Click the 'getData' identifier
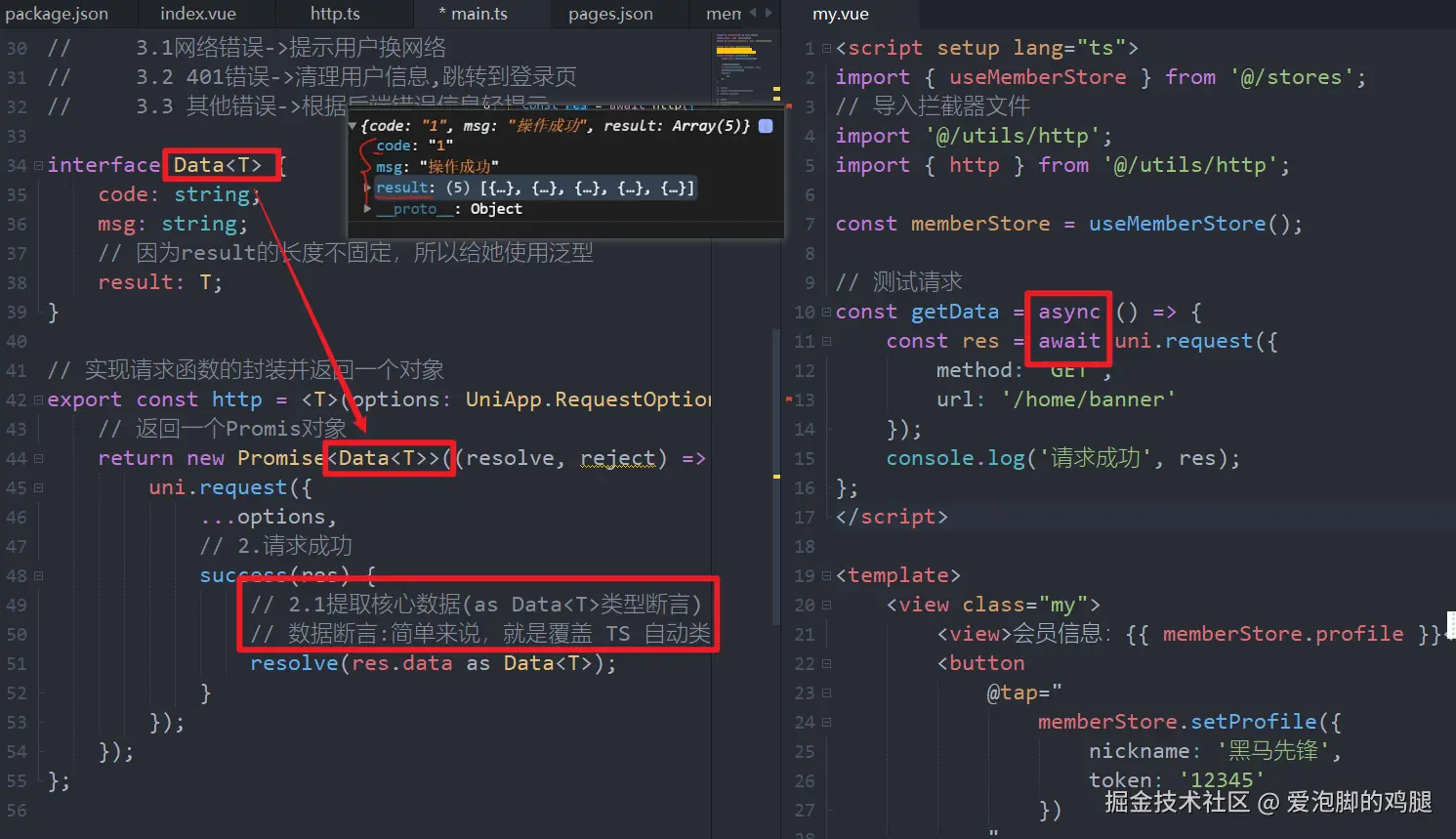The height and width of the screenshot is (839, 1456). (955, 312)
